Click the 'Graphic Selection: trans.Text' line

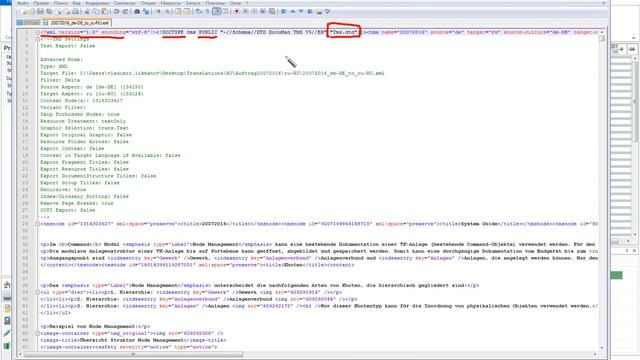click(x=84, y=128)
